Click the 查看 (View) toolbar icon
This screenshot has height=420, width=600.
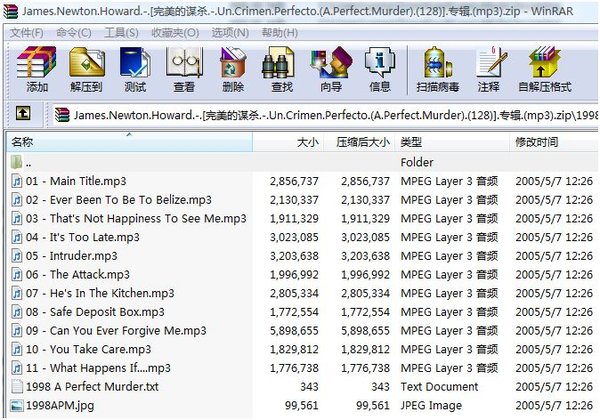[184, 70]
